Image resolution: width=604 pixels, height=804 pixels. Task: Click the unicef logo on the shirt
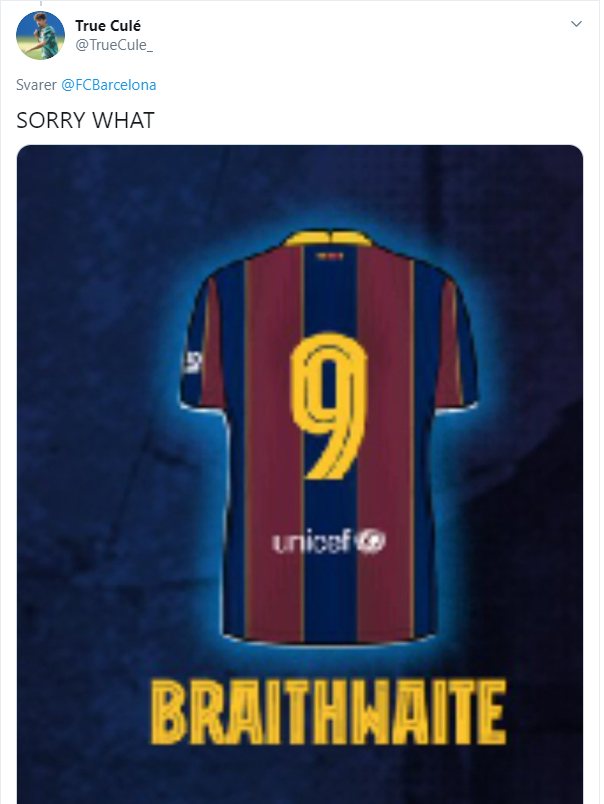[328, 541]
